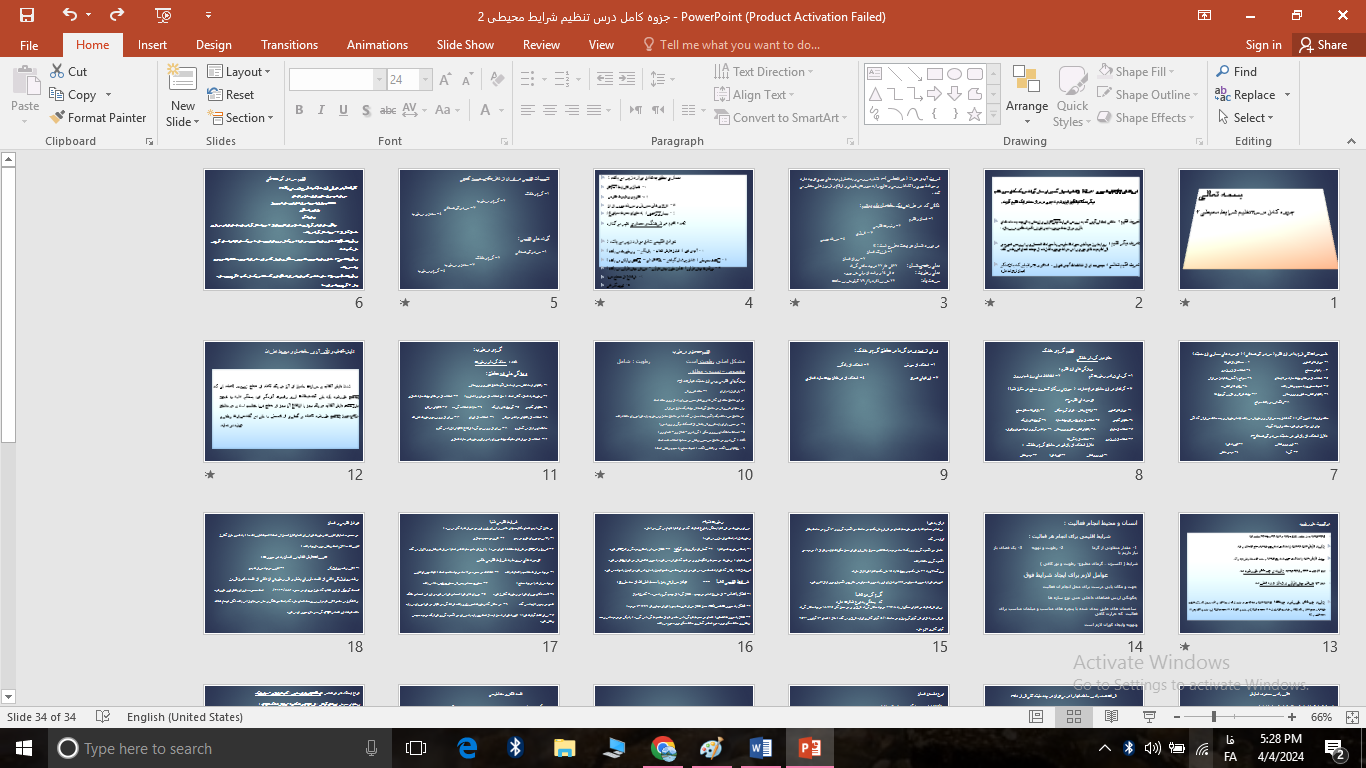Open the Transitions ribbon tab
The image size is (1366, 768).
coord(289,45)
